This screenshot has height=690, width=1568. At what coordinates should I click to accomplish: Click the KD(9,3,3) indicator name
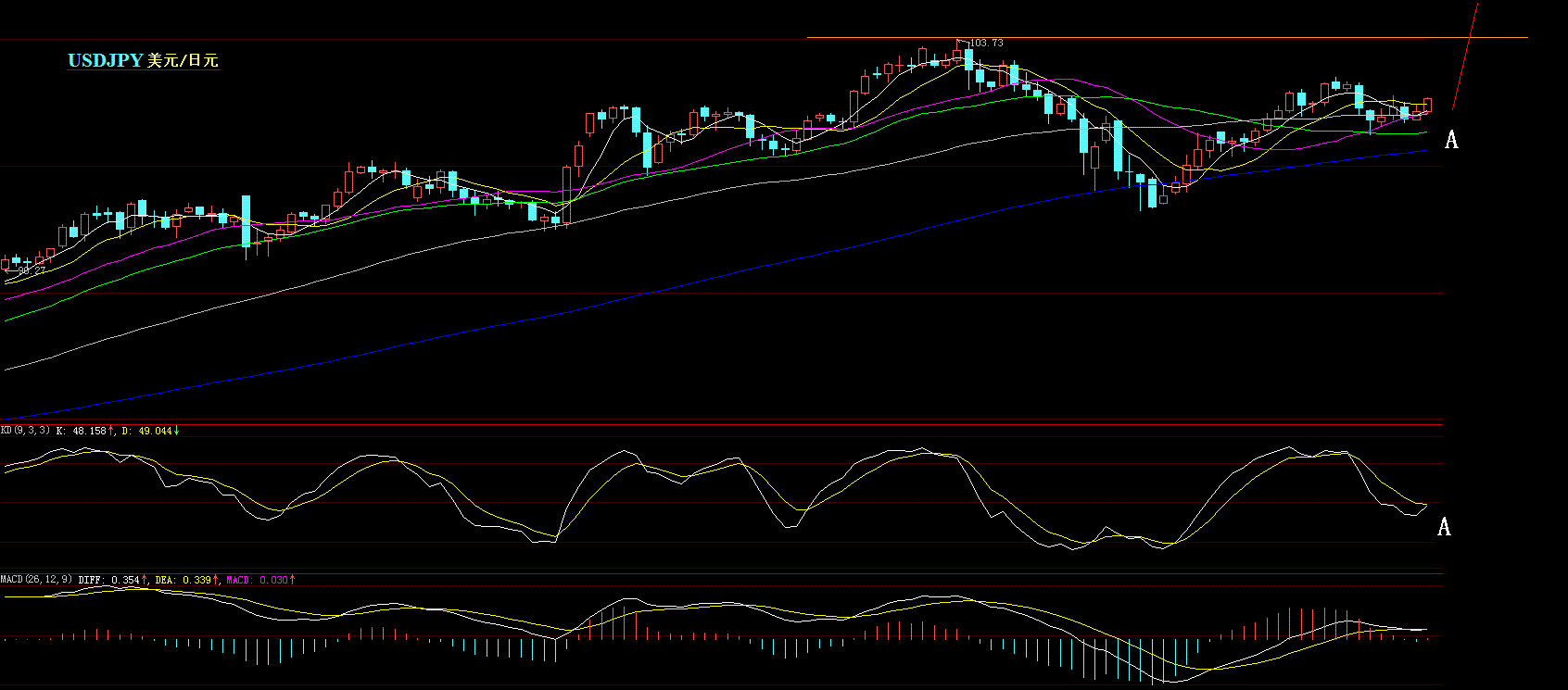pyautogui.click(x=25, y=431)
